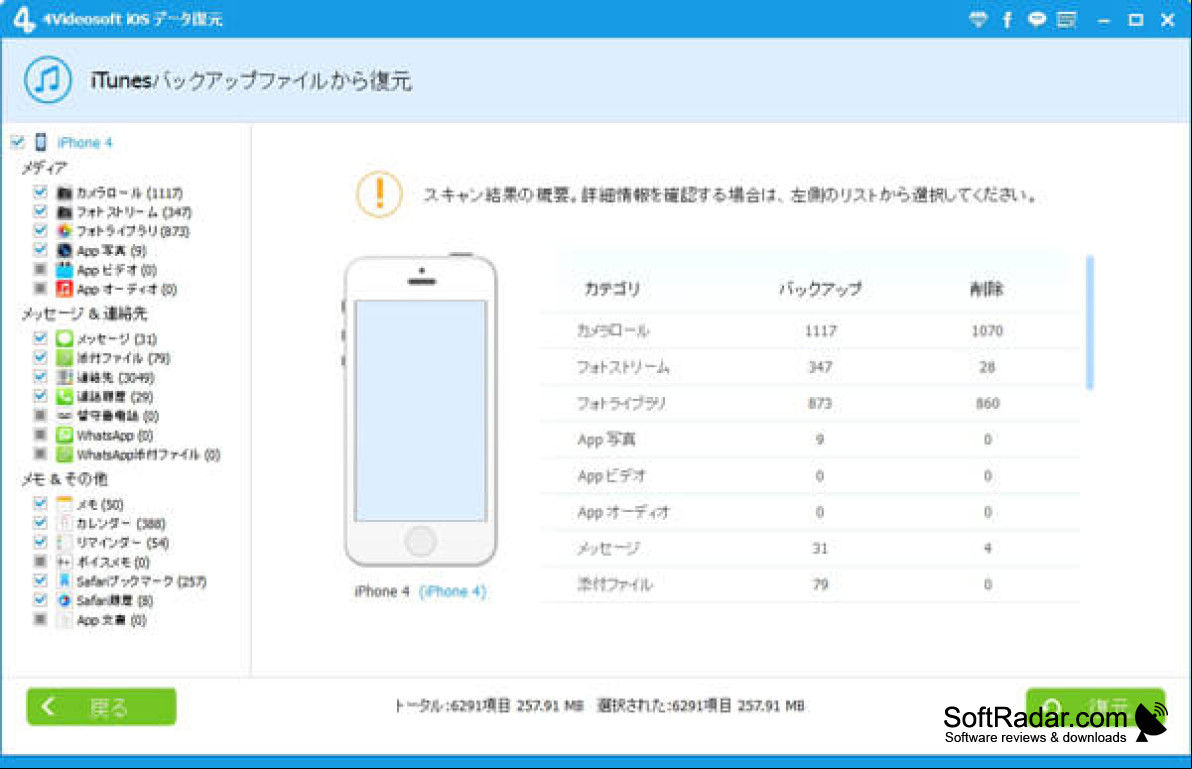This screenshot has width=1192, height=769.
Task: Click the カテゴリ column header
Action: tap(612, 289)
